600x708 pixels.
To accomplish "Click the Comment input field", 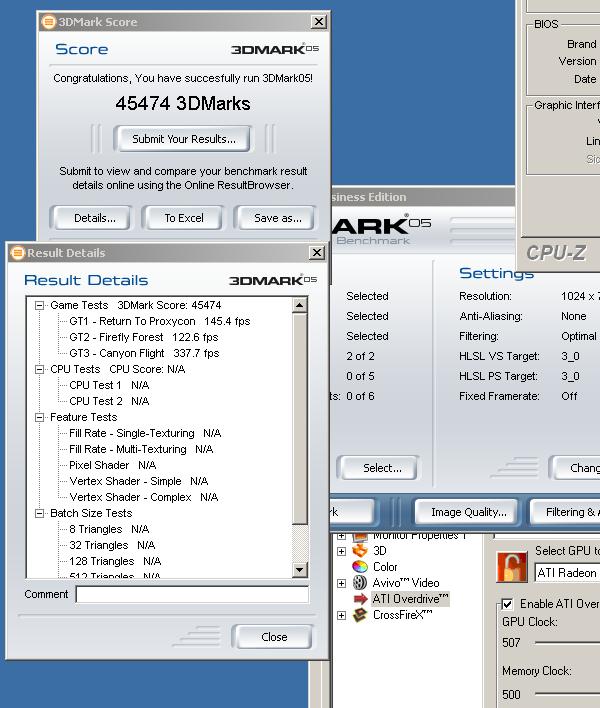I will click(192, 594).
